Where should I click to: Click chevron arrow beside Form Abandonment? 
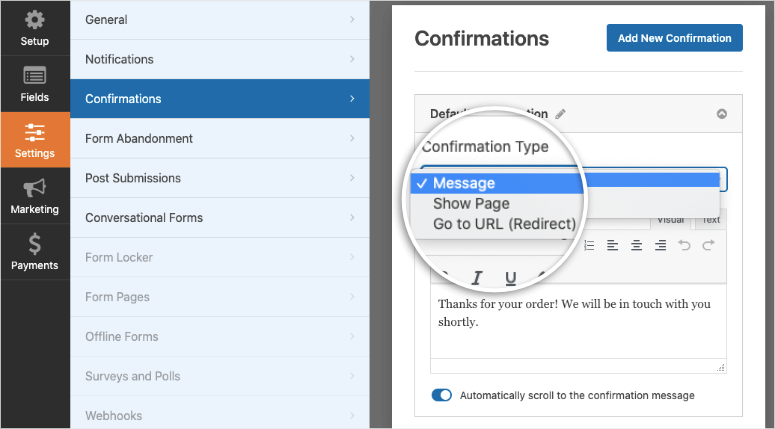[352, 138]
